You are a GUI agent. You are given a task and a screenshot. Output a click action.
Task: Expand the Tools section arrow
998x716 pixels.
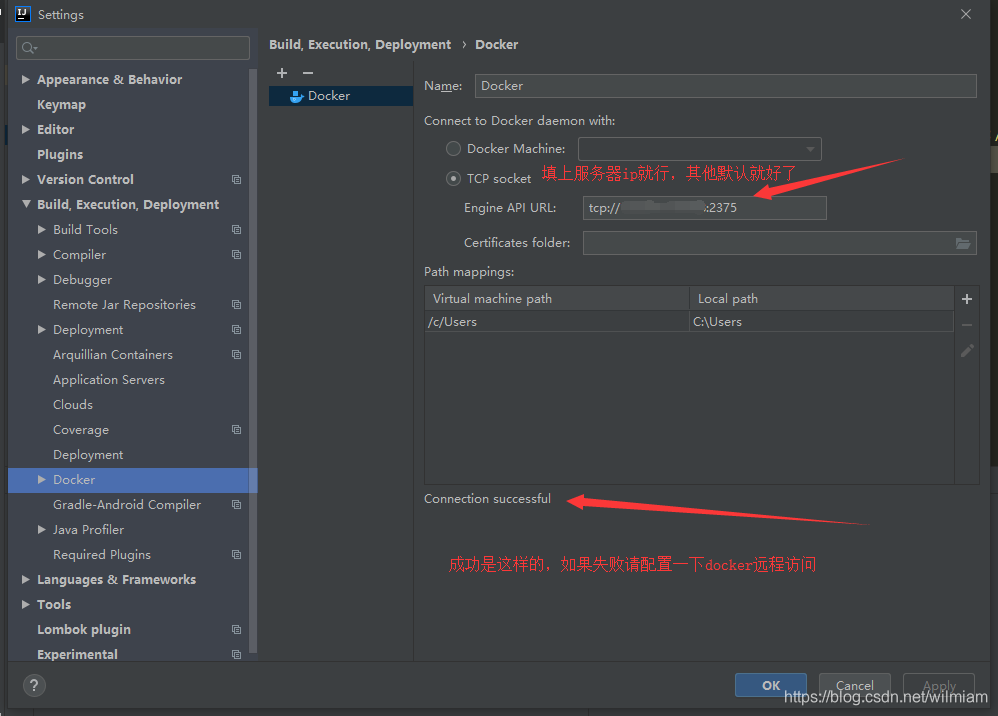(x=25, y=605)
